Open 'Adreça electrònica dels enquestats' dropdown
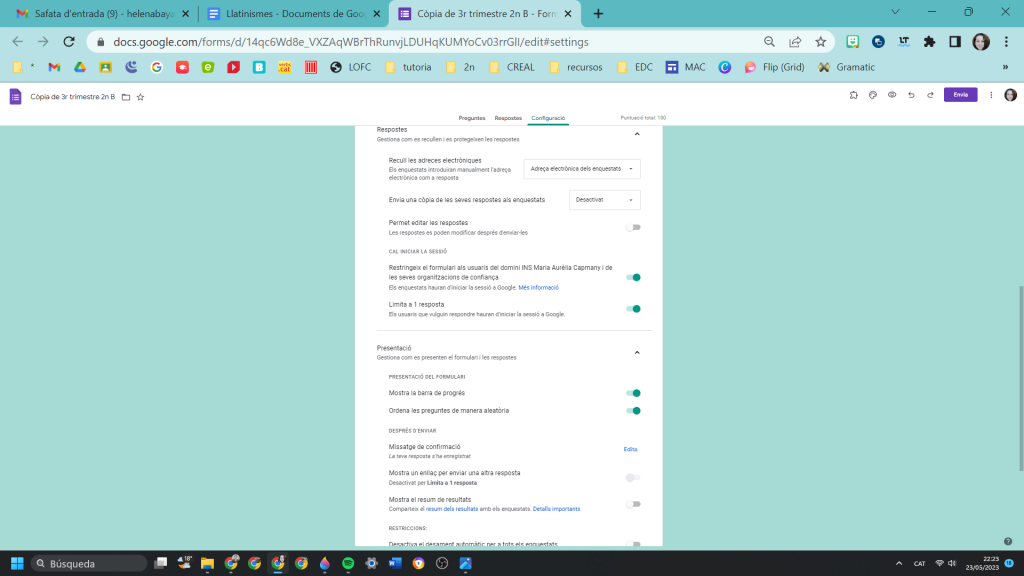This screenshot has height=576, width=1024. coord(582,169)
